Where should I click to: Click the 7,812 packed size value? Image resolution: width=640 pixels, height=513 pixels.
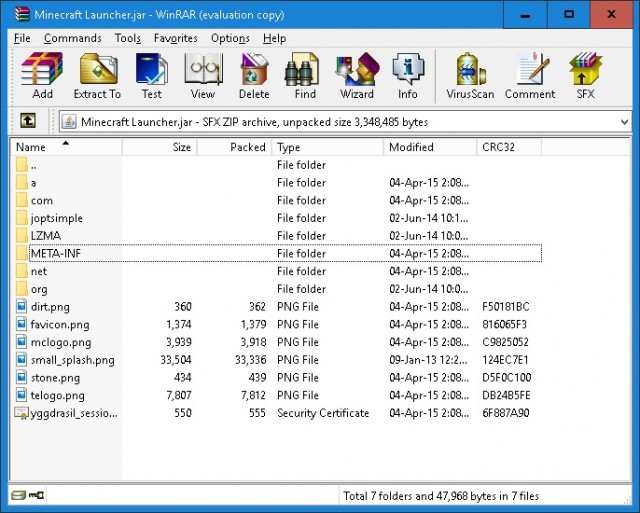(x=253, y=395)
